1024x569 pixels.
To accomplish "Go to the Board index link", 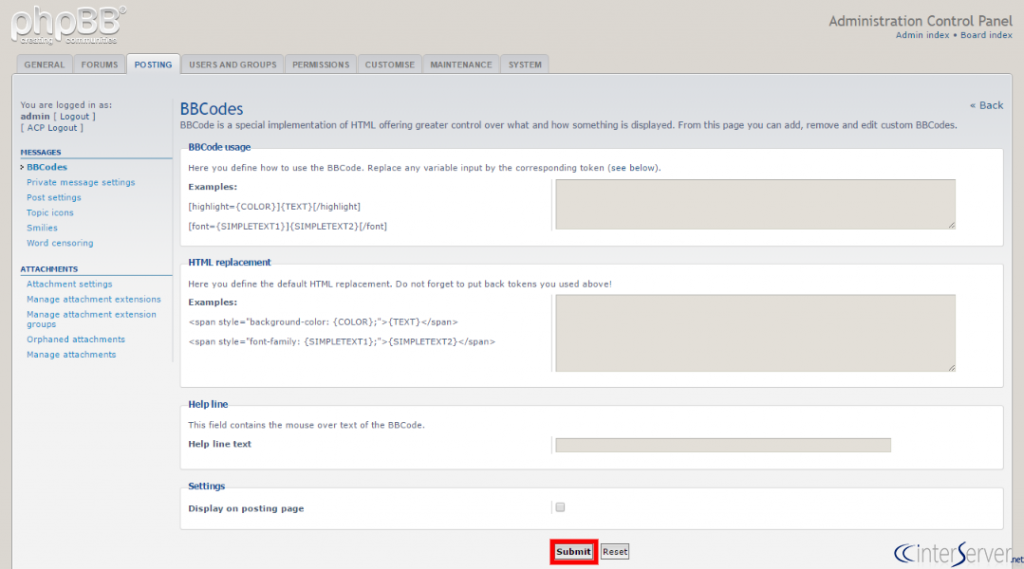I will [986, 35].
